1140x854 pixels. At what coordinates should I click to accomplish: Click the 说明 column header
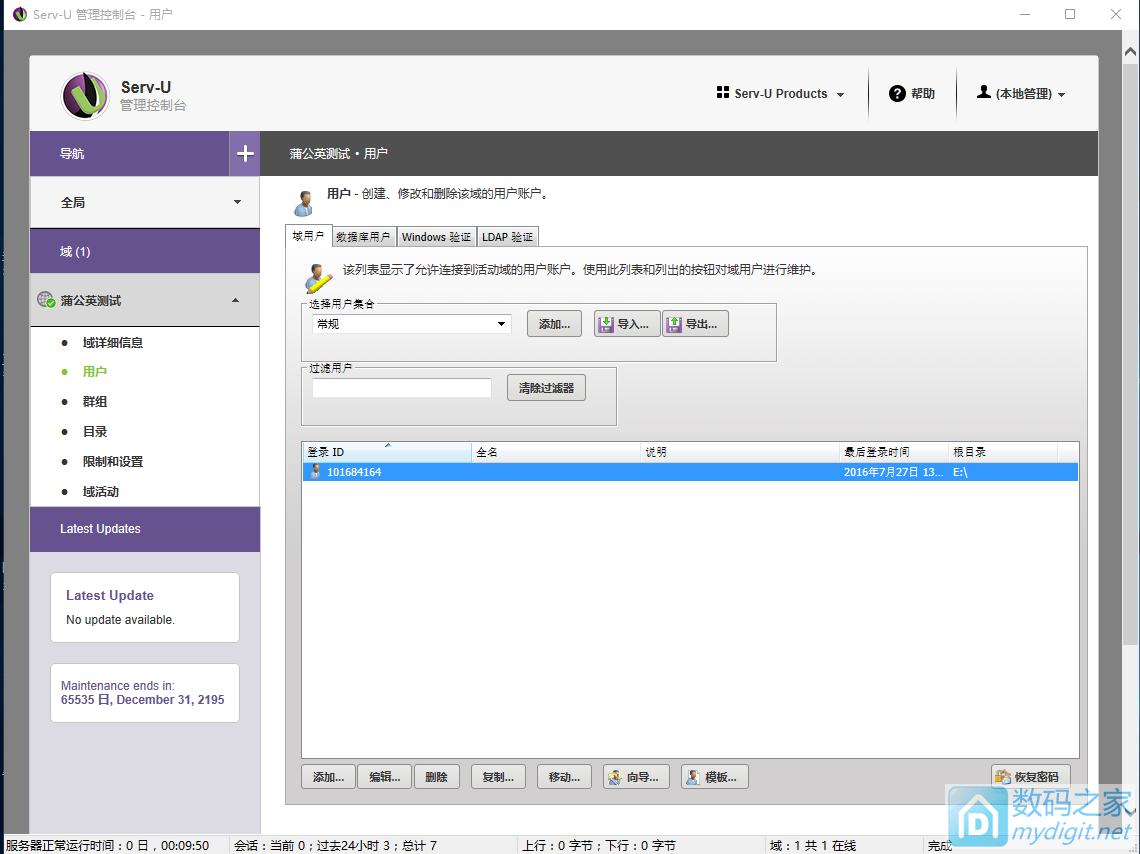pos(739,452)
